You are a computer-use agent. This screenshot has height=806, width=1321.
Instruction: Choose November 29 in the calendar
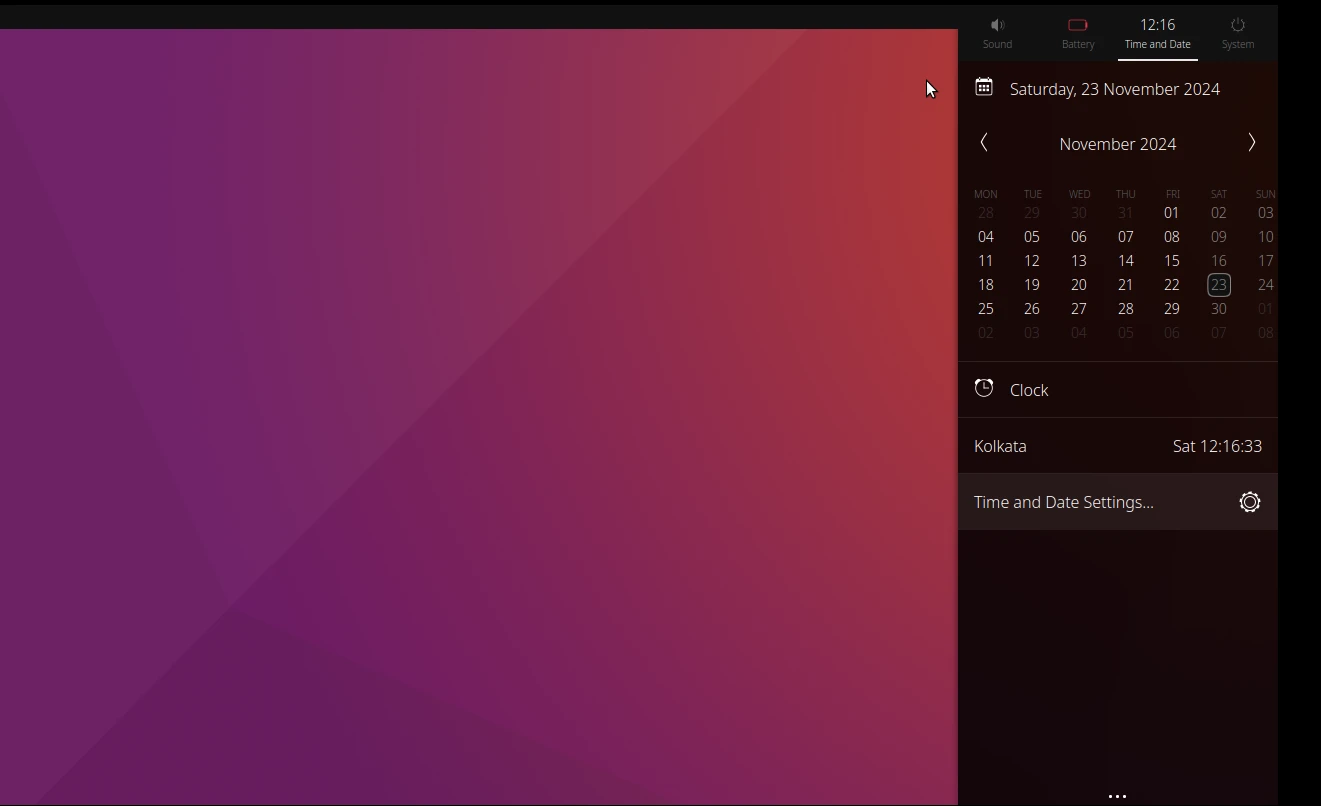click(x=1171, y=309)
